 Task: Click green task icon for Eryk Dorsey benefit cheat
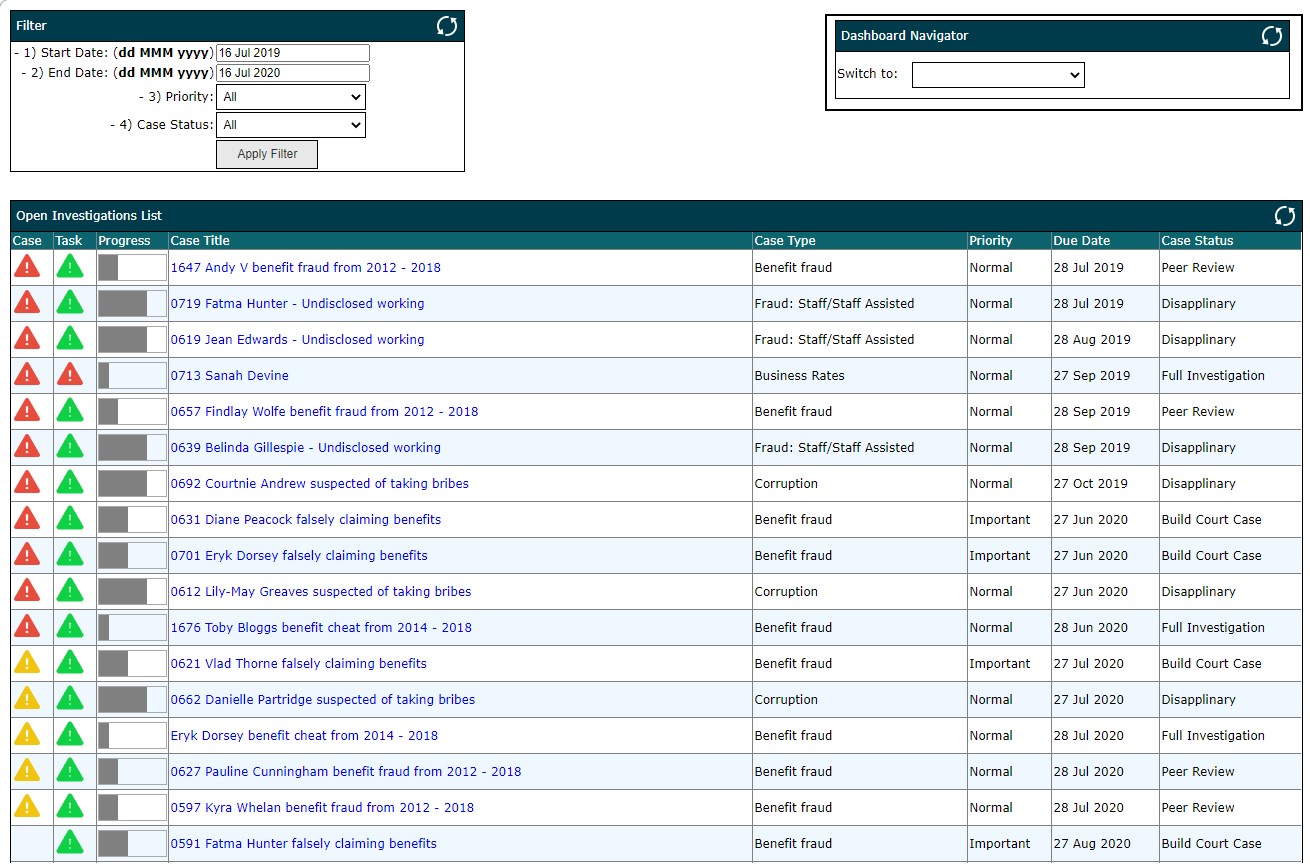pyautogui.click(x=69, y=735)
